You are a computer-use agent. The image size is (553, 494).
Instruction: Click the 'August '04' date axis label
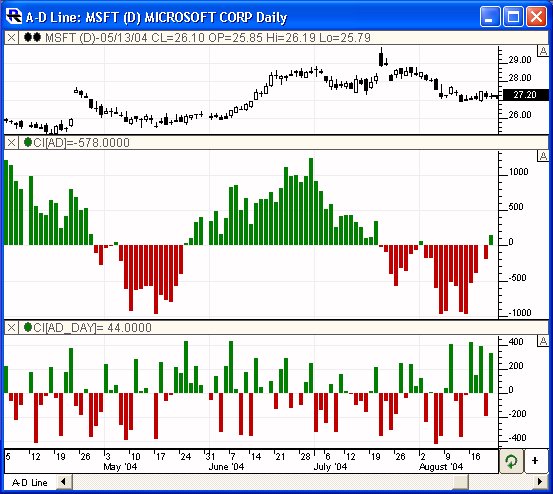pyautogui.click(x=441, y=467)
